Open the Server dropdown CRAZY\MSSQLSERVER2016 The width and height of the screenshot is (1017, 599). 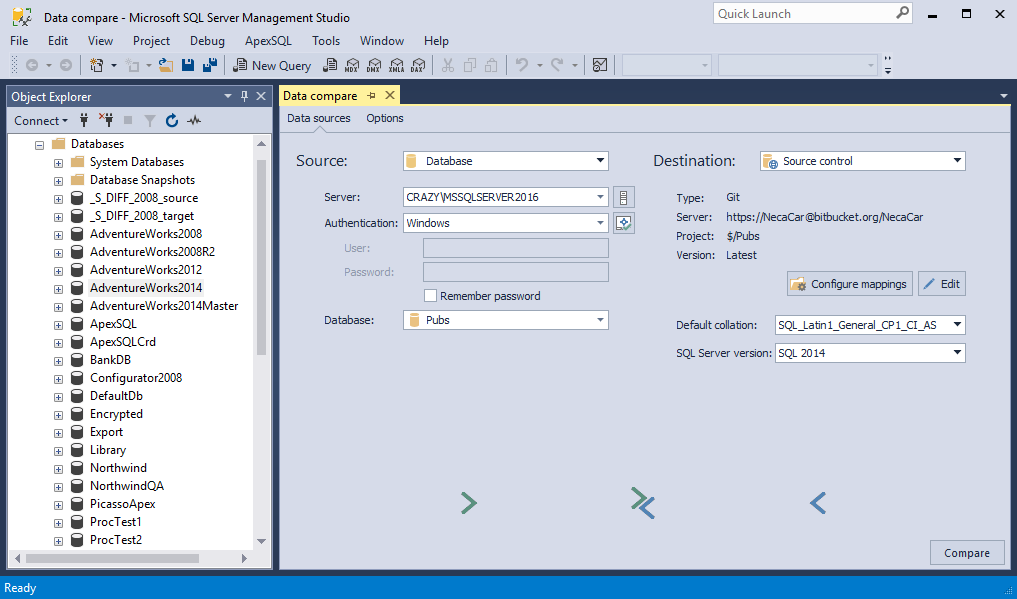[x=506, y=197]
